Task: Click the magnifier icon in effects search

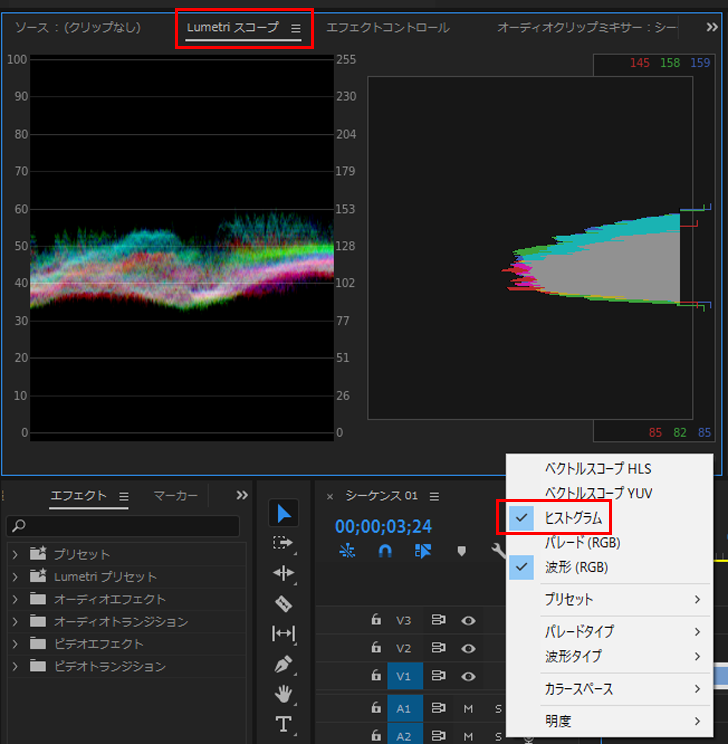Action: (19, 525)
